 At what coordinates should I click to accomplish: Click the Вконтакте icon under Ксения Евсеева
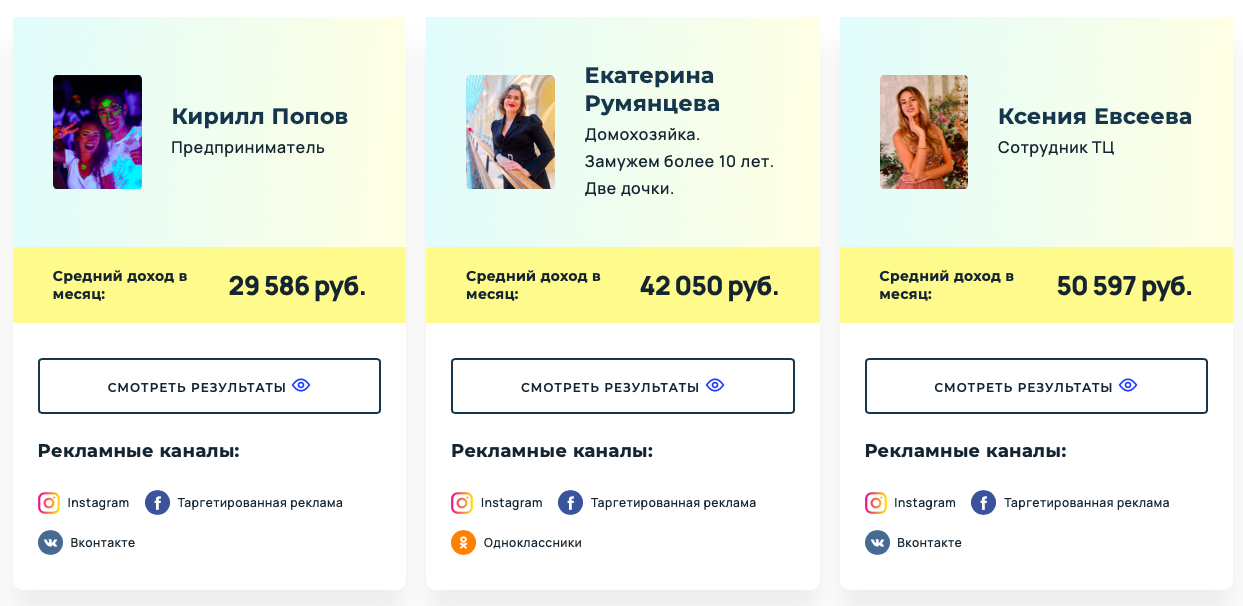point(877,543)
